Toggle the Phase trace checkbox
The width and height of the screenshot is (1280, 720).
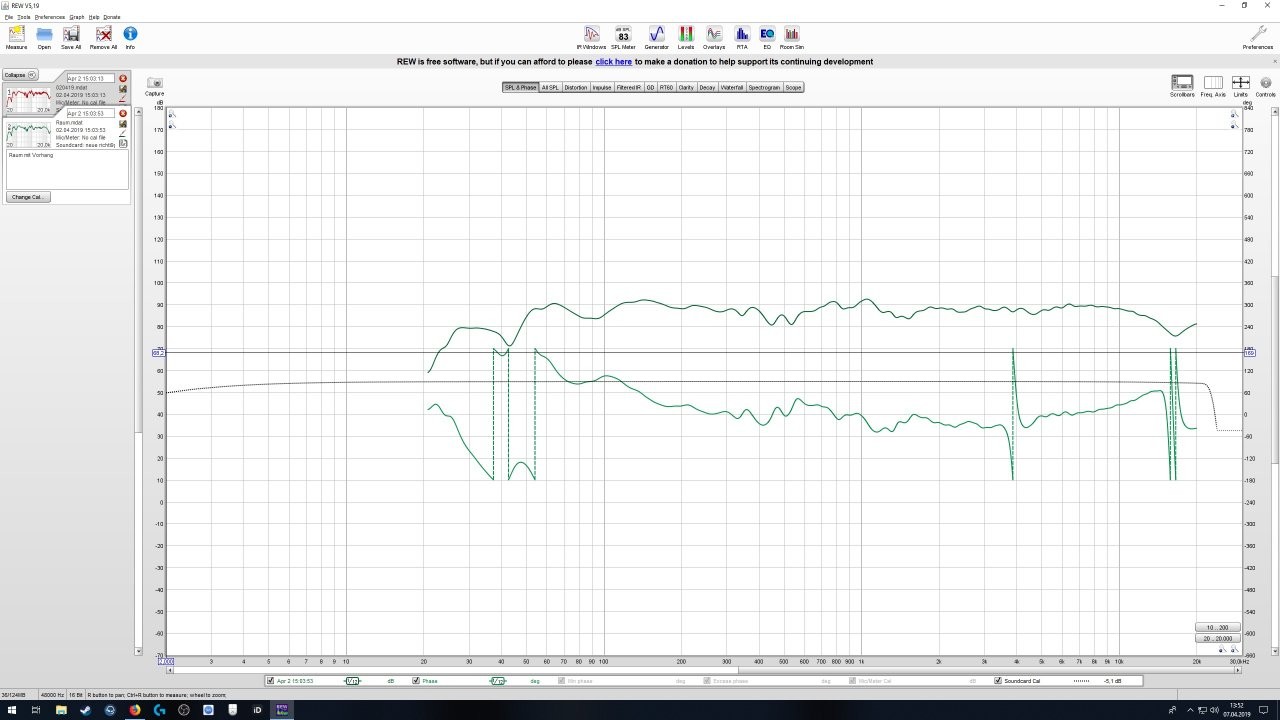click(x=416, y=681)
